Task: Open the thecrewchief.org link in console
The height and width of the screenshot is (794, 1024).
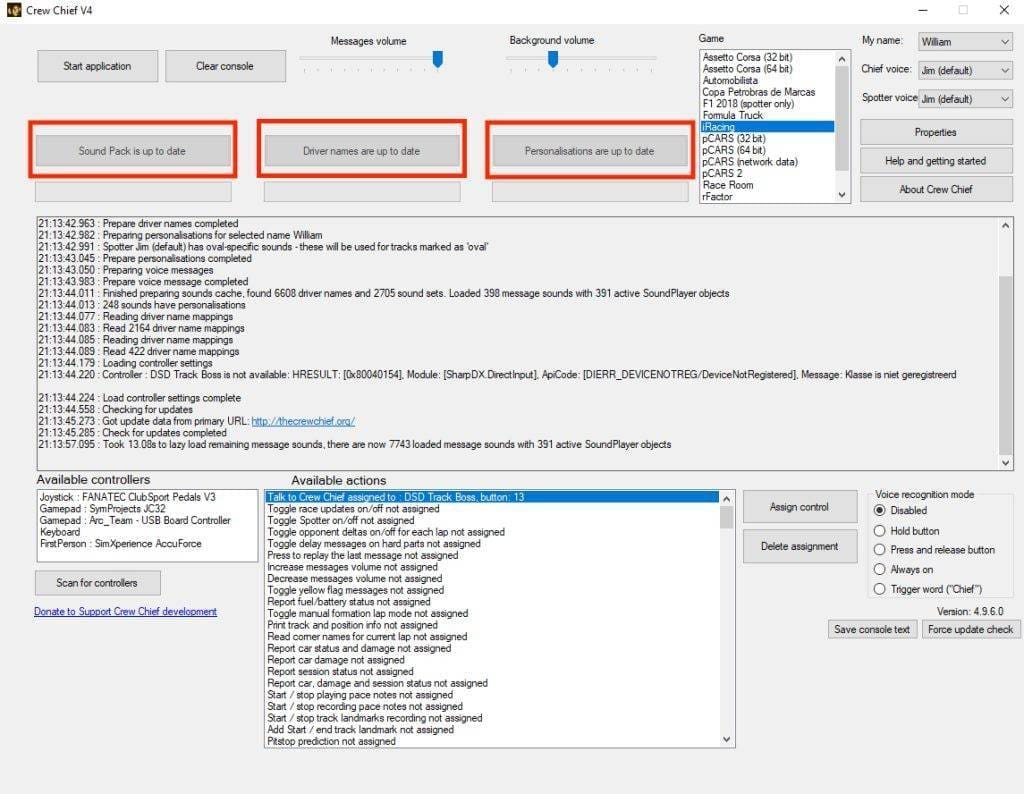Action: point(301,421)
